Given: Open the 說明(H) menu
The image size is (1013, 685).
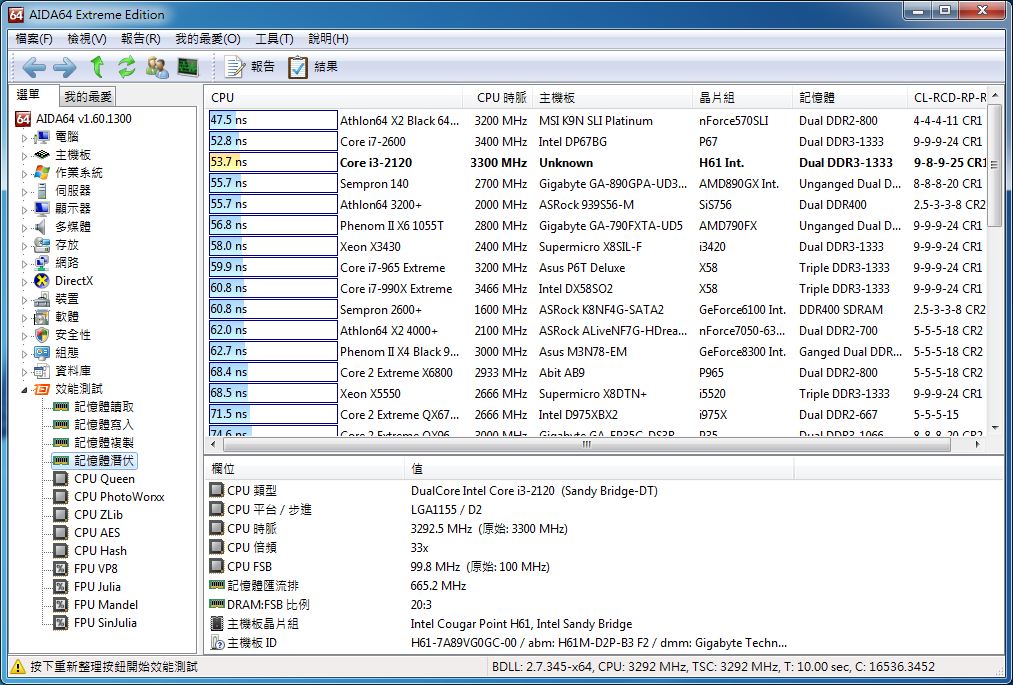Looking at the screenshot, I should pos(328,39).
